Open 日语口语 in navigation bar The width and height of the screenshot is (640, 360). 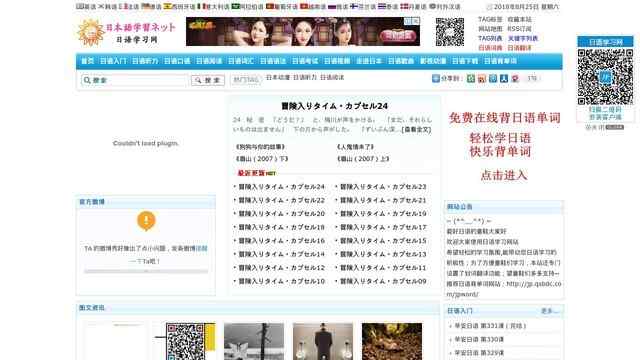177,61
